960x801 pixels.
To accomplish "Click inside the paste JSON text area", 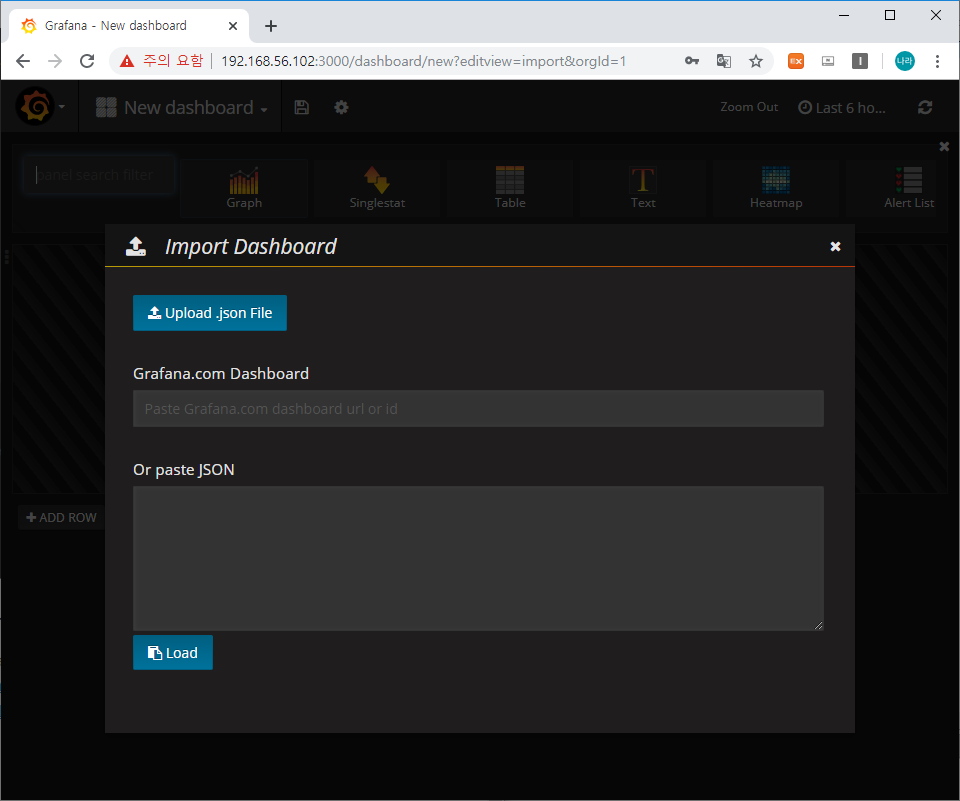I will 478,558.
